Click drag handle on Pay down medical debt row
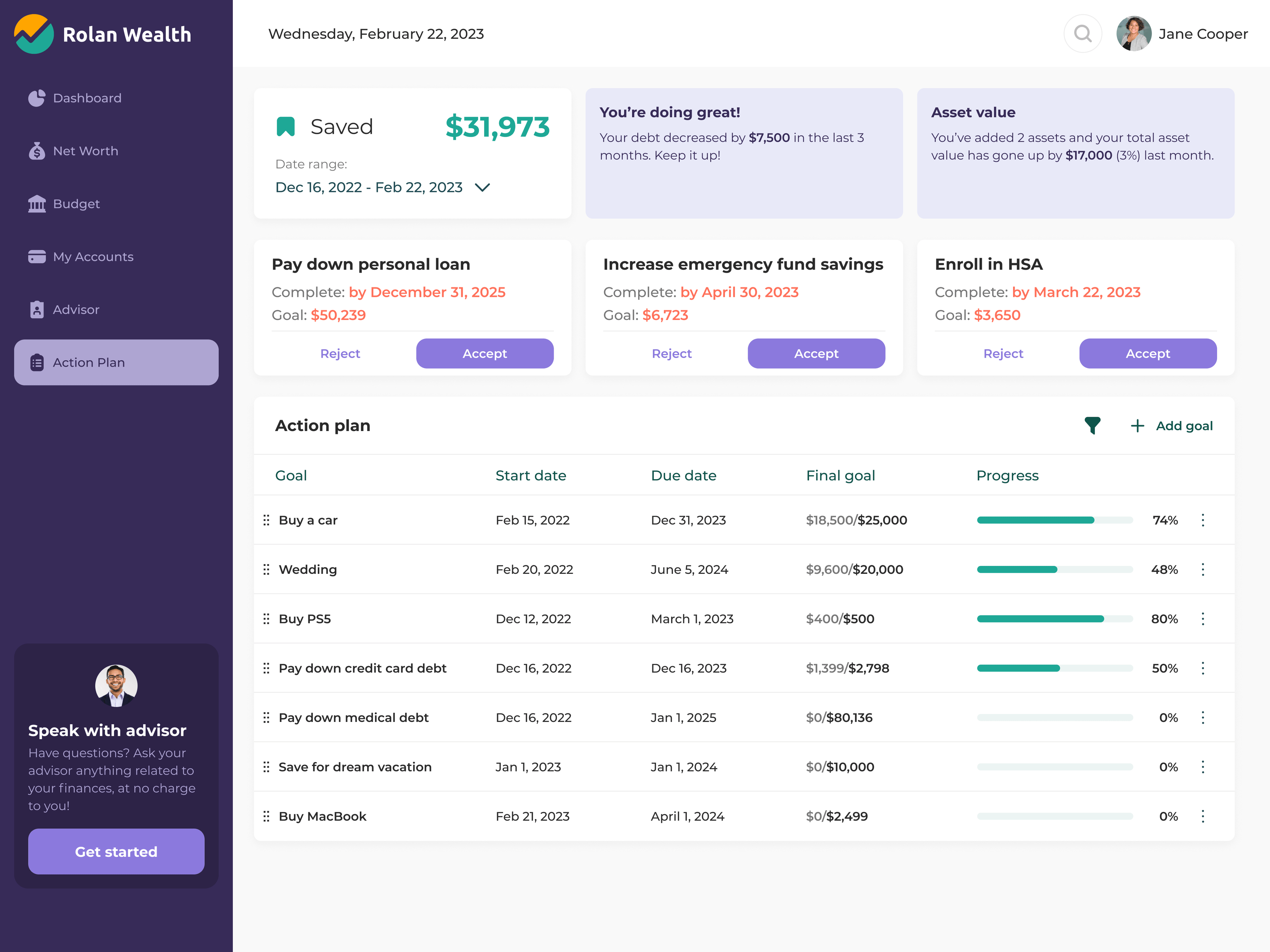The height and width of the screenshot is (952, 1270). point(266,717)
